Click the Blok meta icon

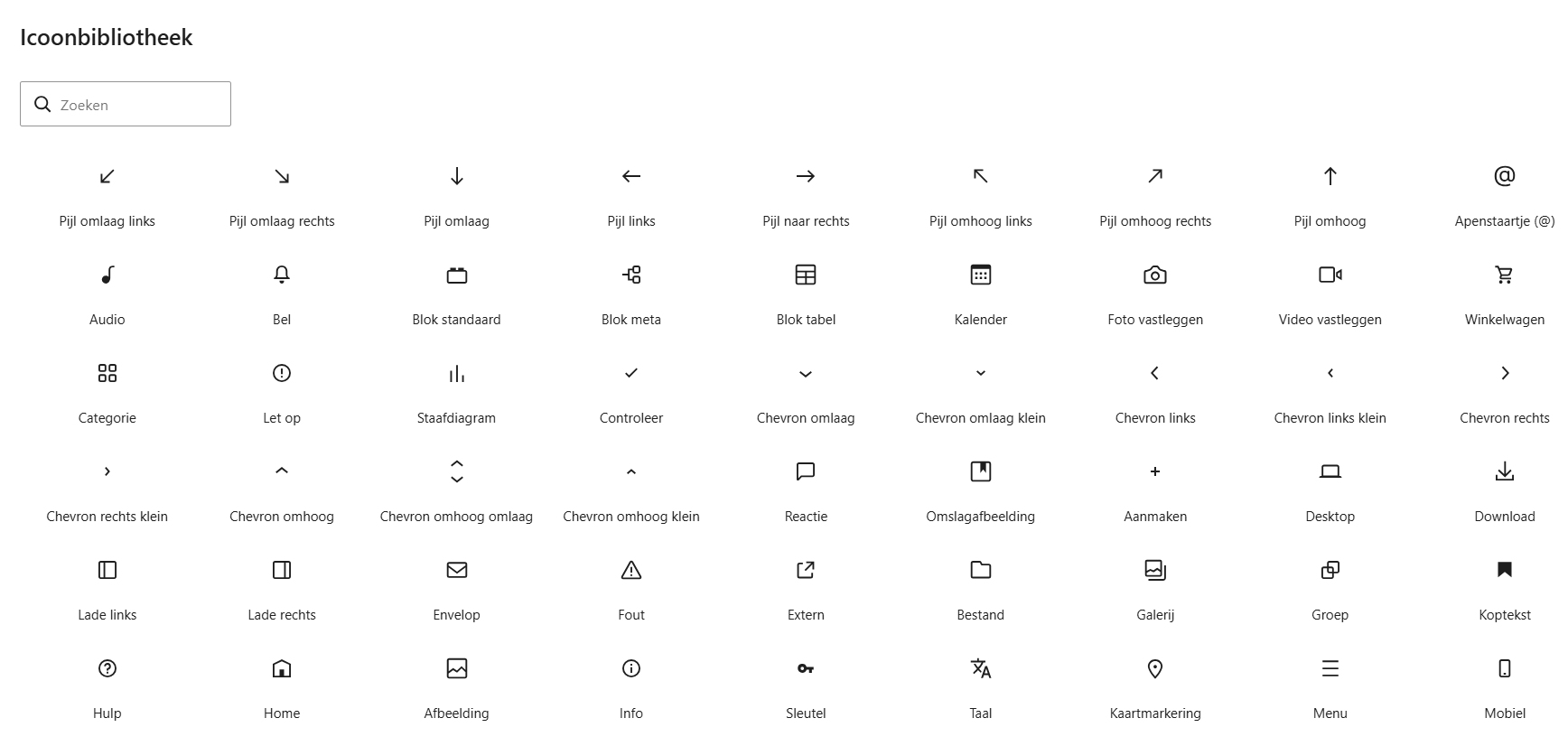click(631, 275)
